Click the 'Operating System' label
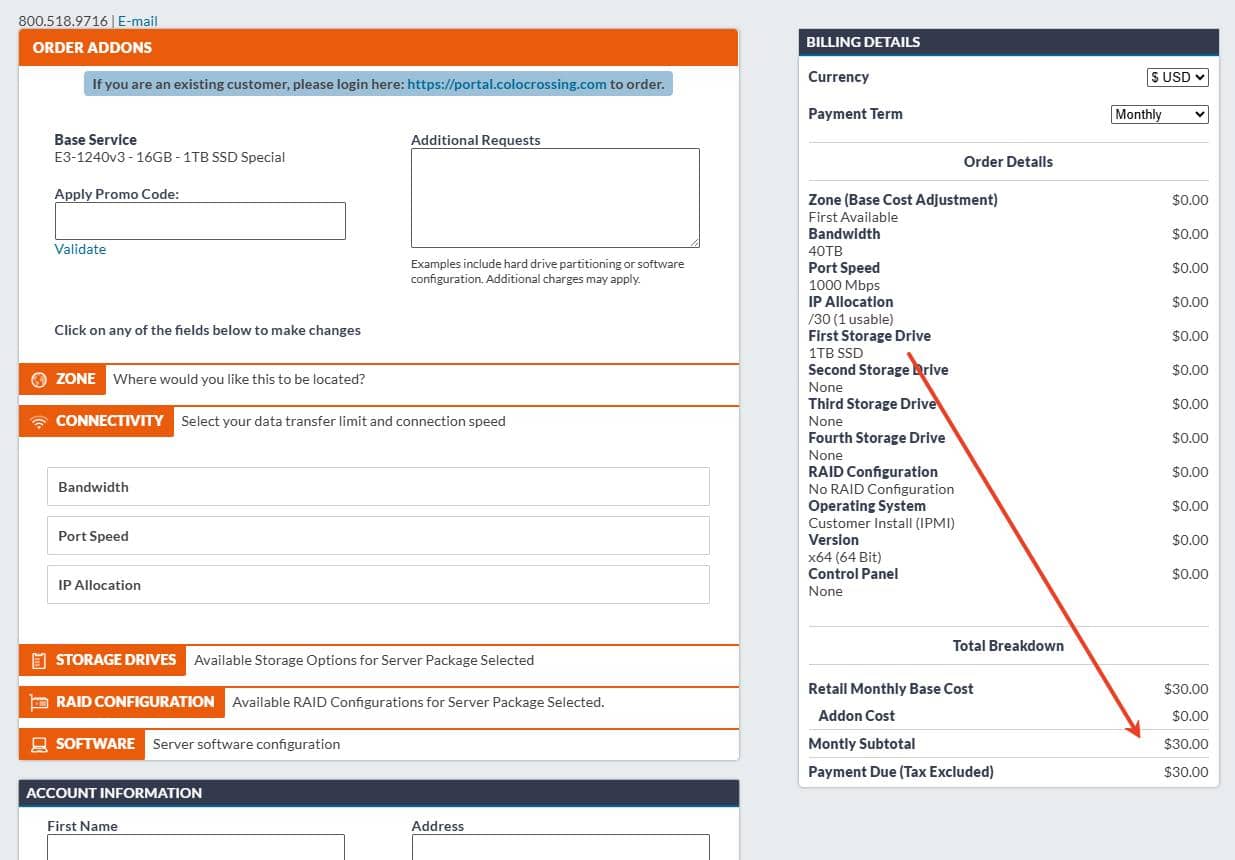Image resolution: width=1235 pixels, height=860 pixels. (867, 506)
